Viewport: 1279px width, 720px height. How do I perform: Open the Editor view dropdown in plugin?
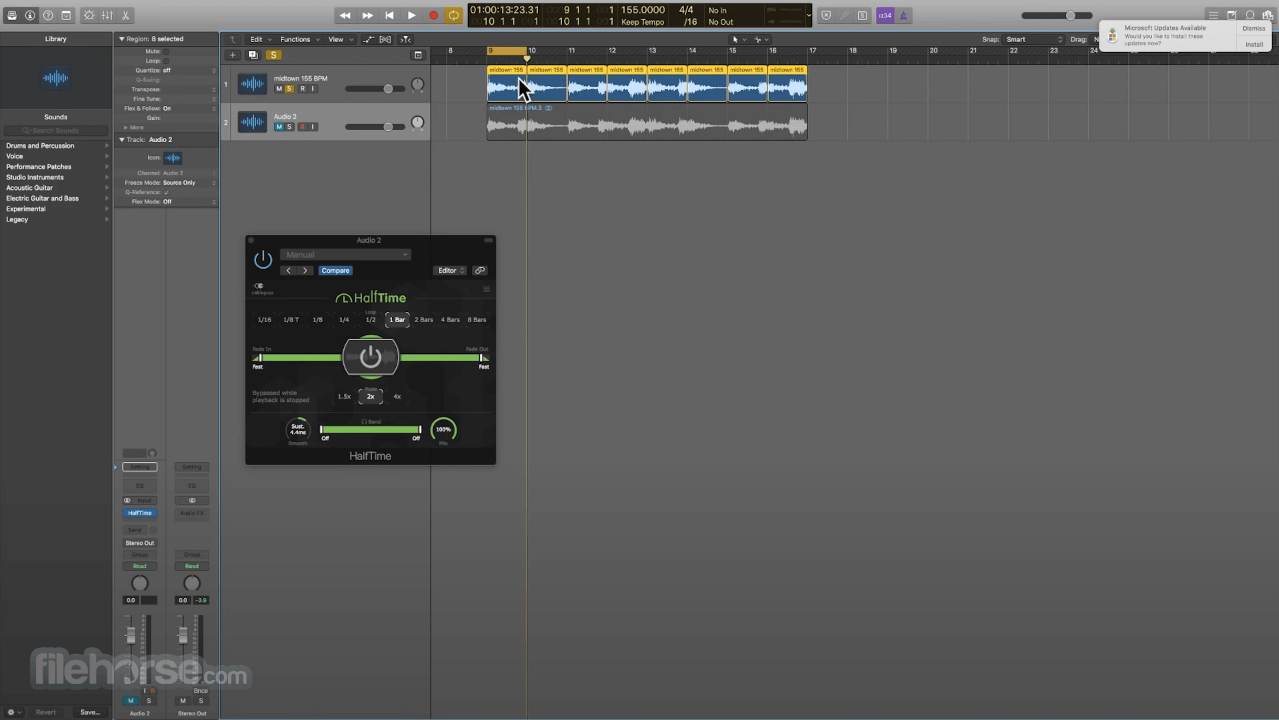pyautogui.click(x=450, y=270)
